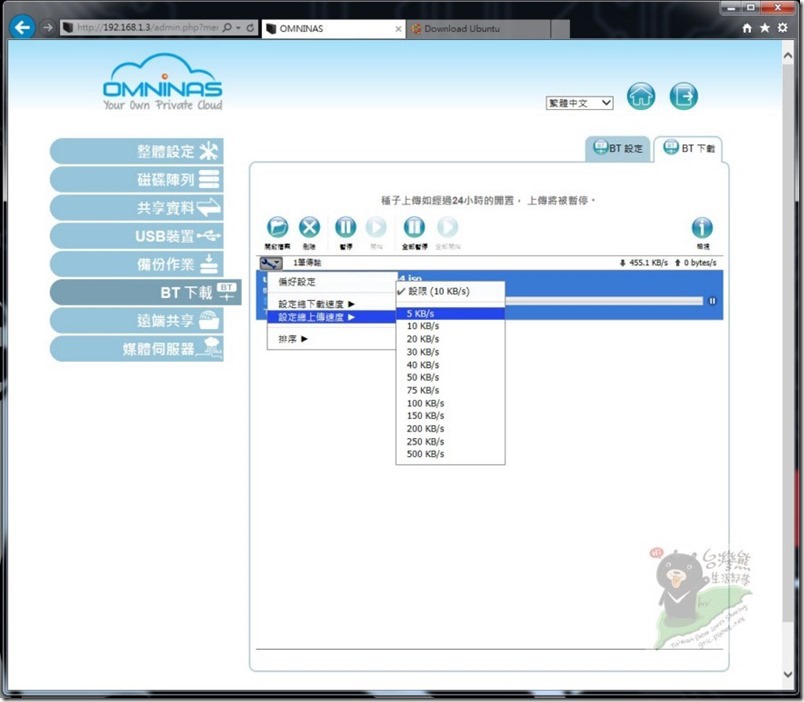Open 磁碟陣列 in the sidebar
Screen dimensions: 804x702
pos(136,179)
